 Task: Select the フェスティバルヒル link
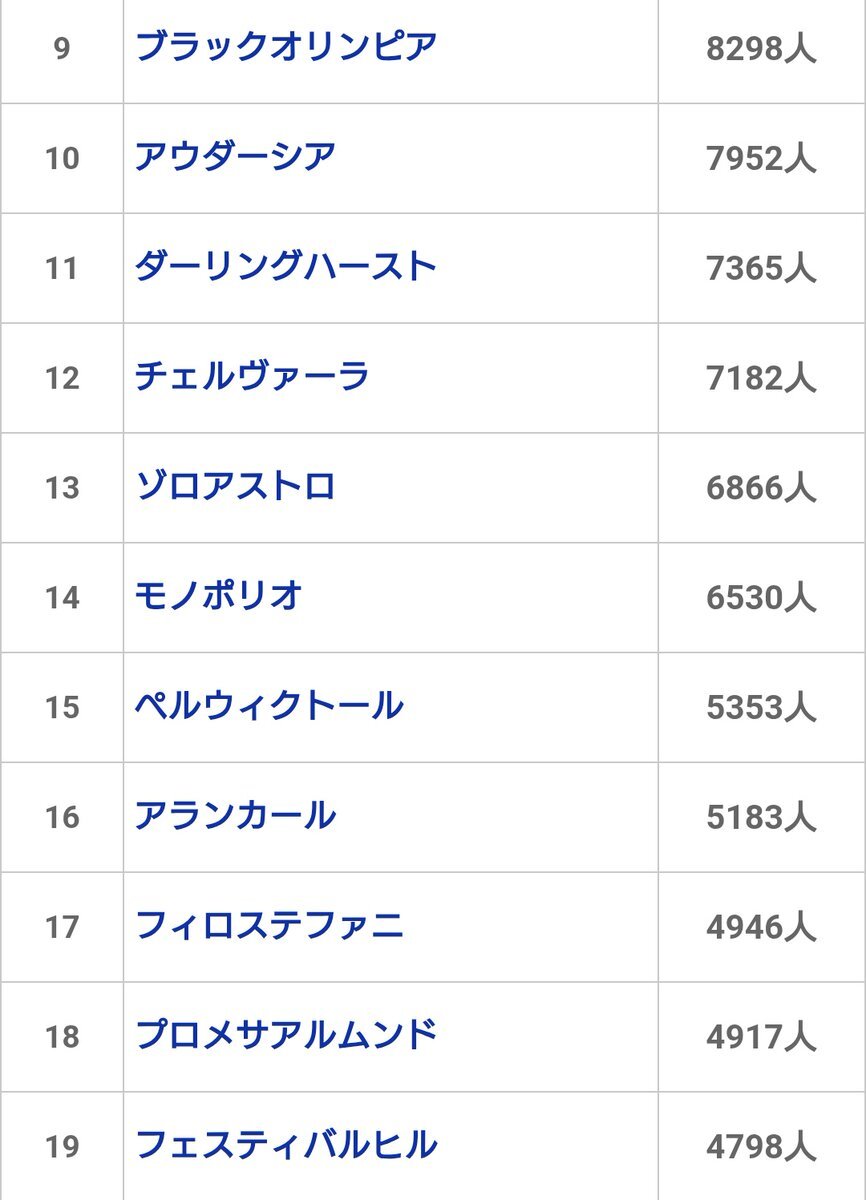[286, 1145]
